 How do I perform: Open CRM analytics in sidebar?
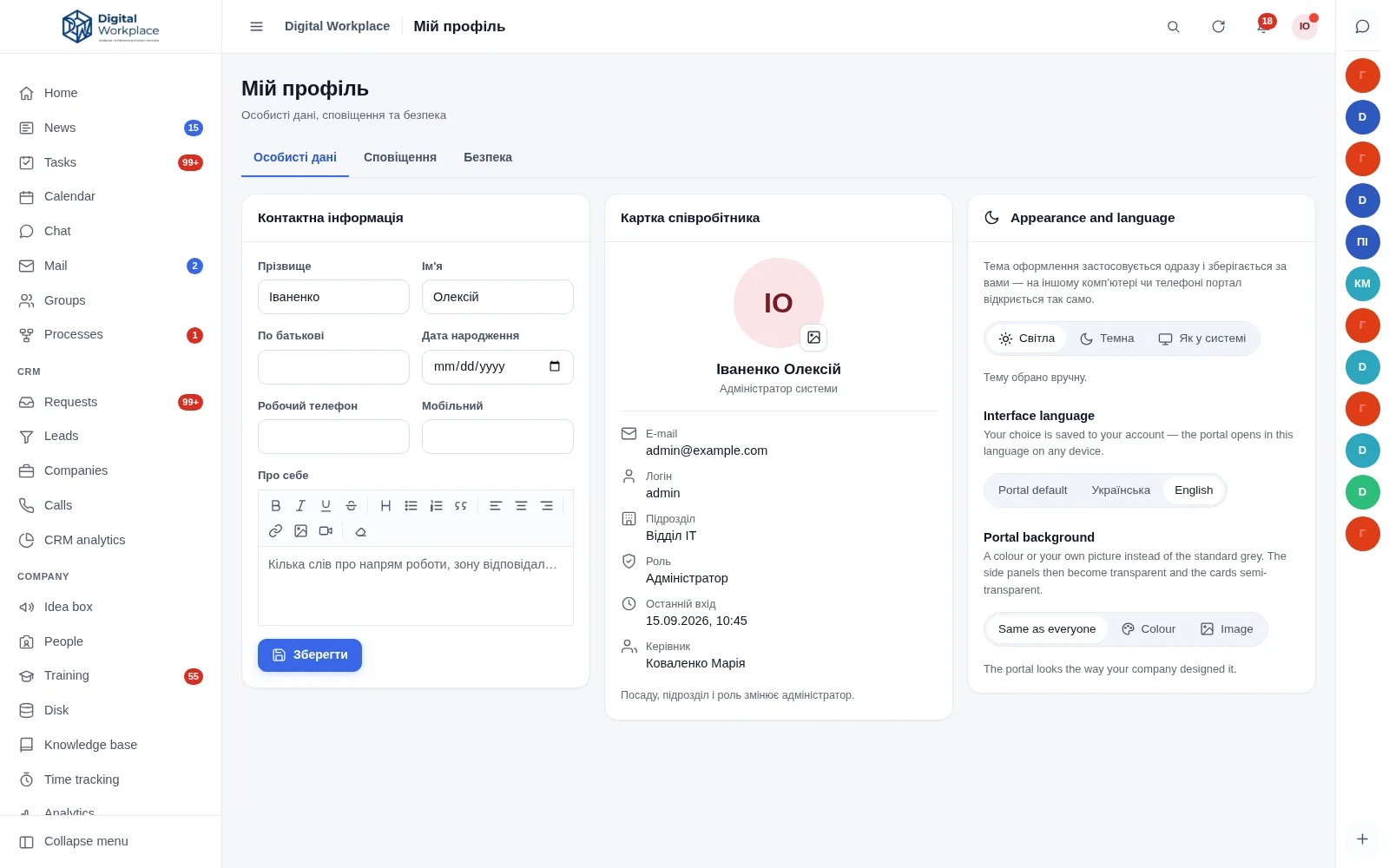(110, 540)
